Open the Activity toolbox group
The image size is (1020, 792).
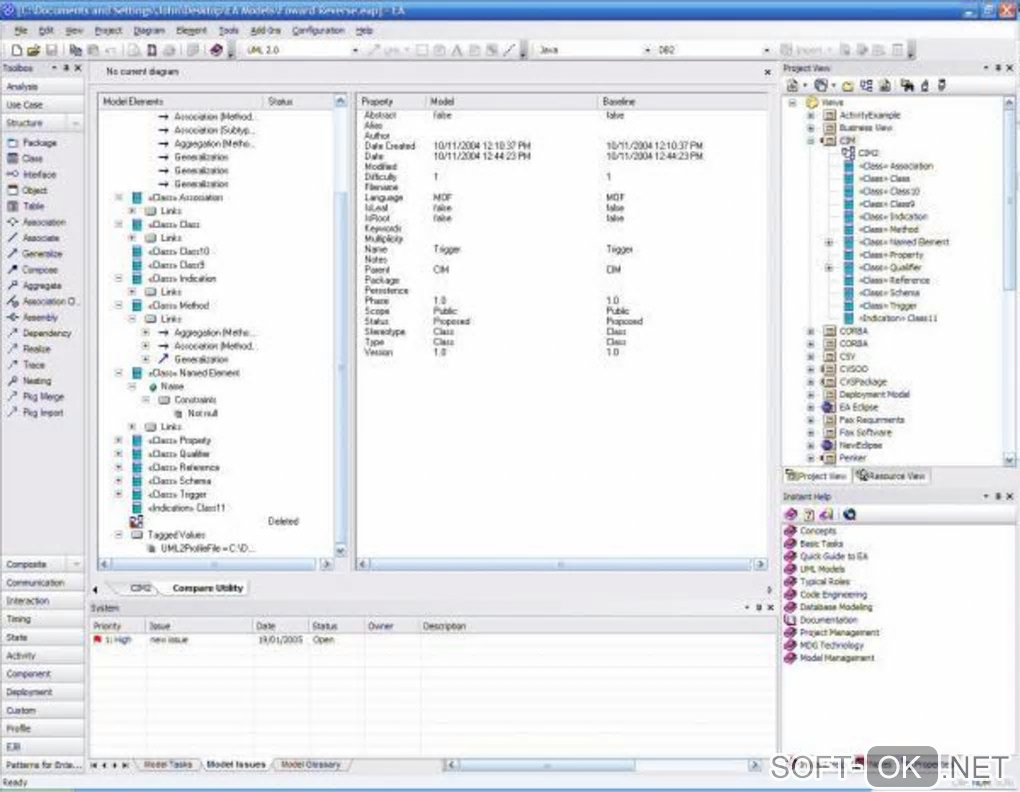42,655
